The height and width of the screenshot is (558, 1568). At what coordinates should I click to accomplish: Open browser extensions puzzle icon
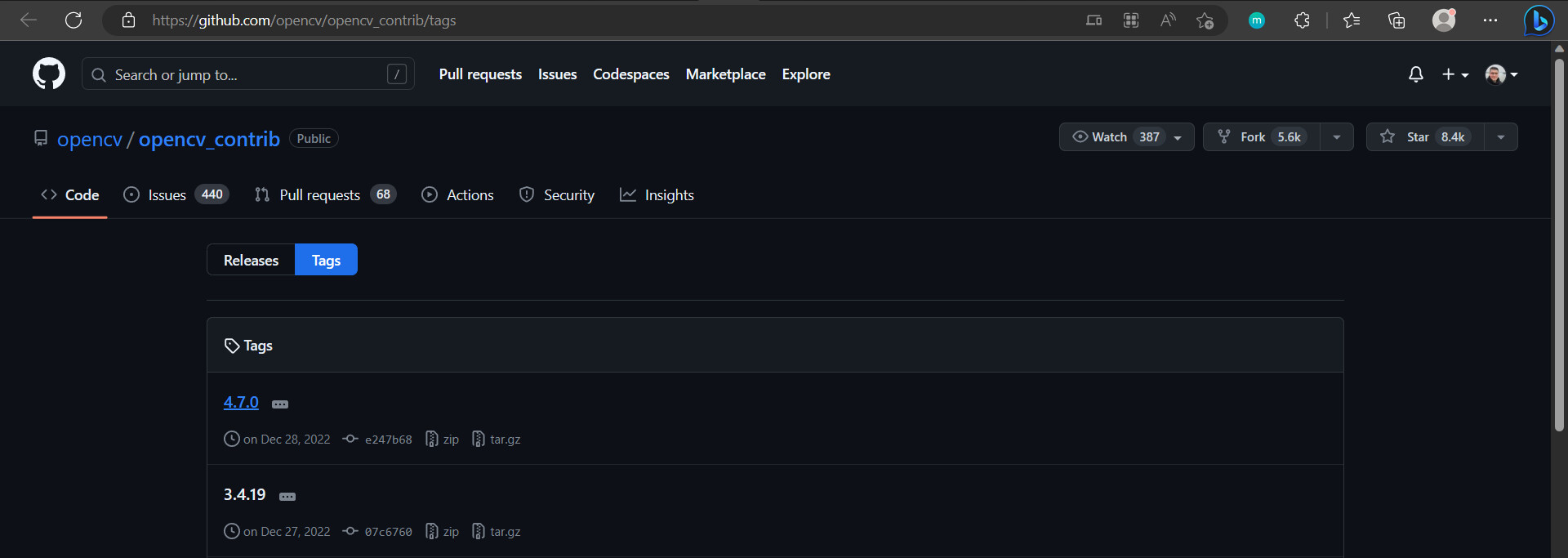(x=1302, y=20)
